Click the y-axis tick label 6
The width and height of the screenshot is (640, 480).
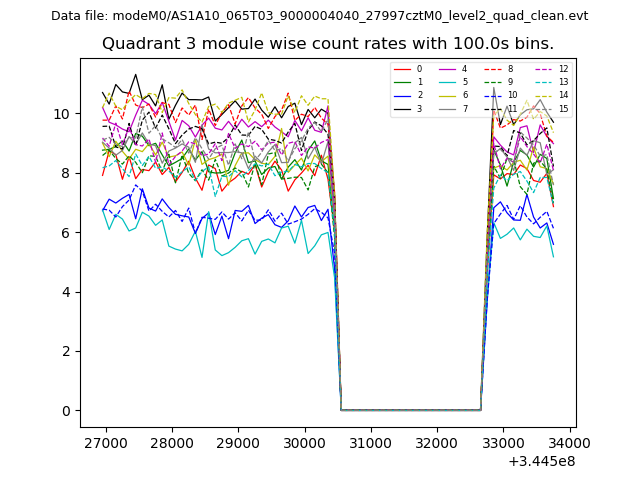(67, 233)
